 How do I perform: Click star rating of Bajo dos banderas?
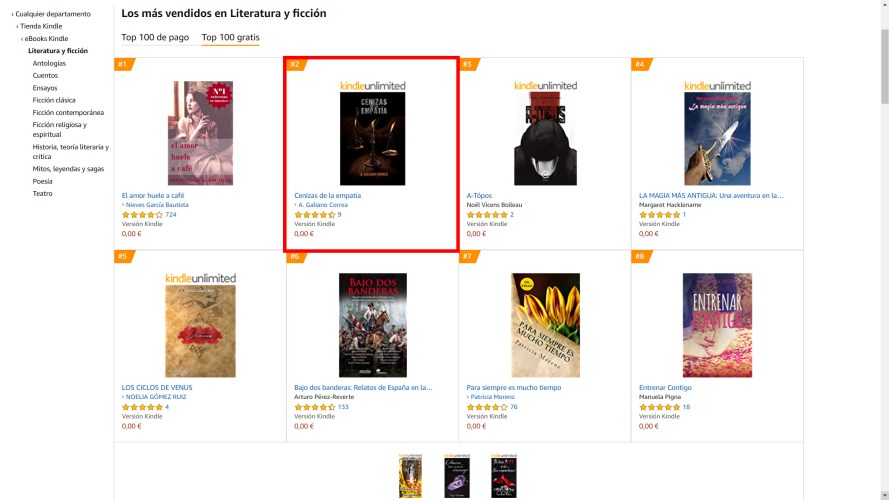(x=314, y=407)
